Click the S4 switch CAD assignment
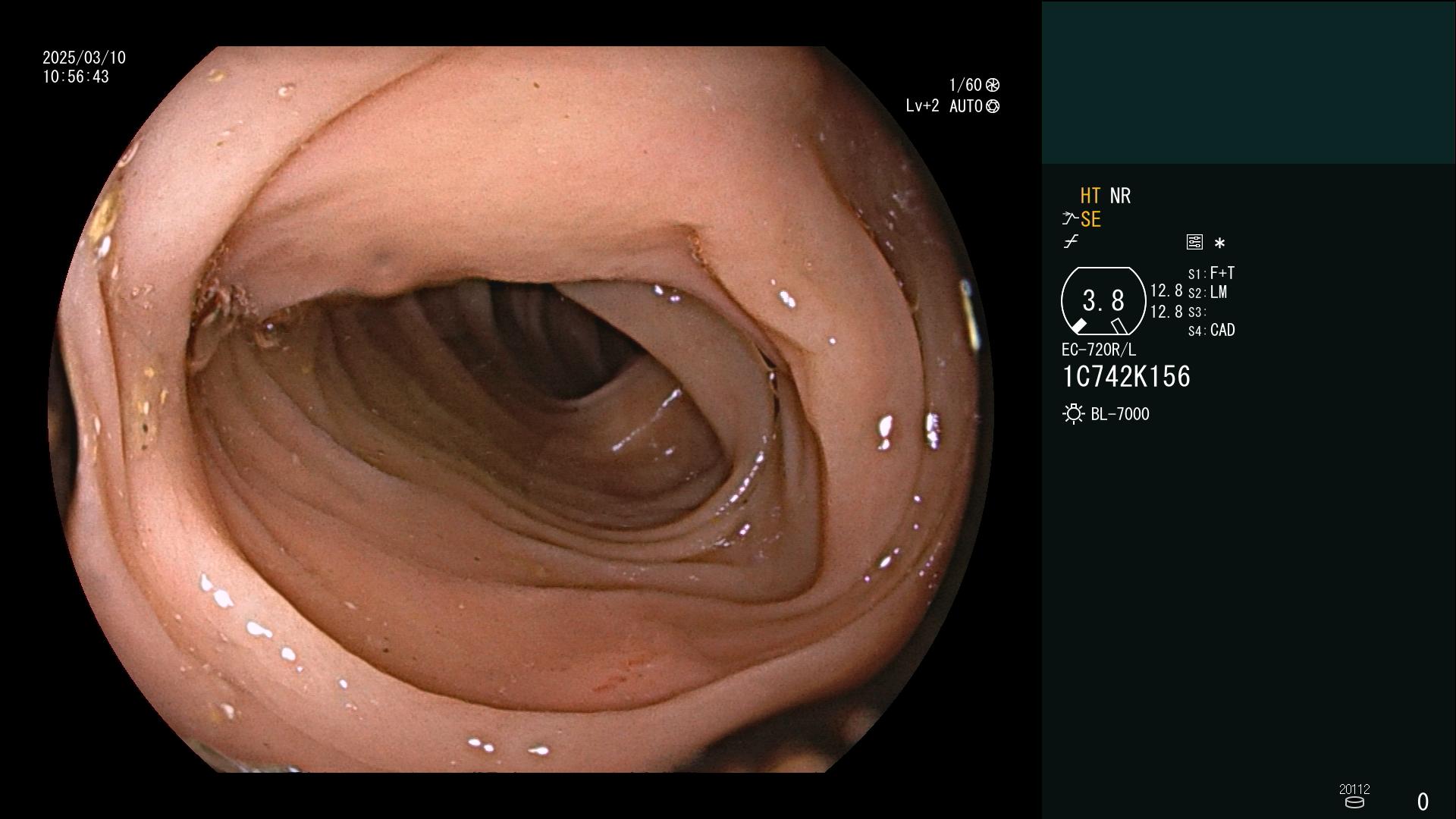The image size is (1456, 819). pos(1212,331)
